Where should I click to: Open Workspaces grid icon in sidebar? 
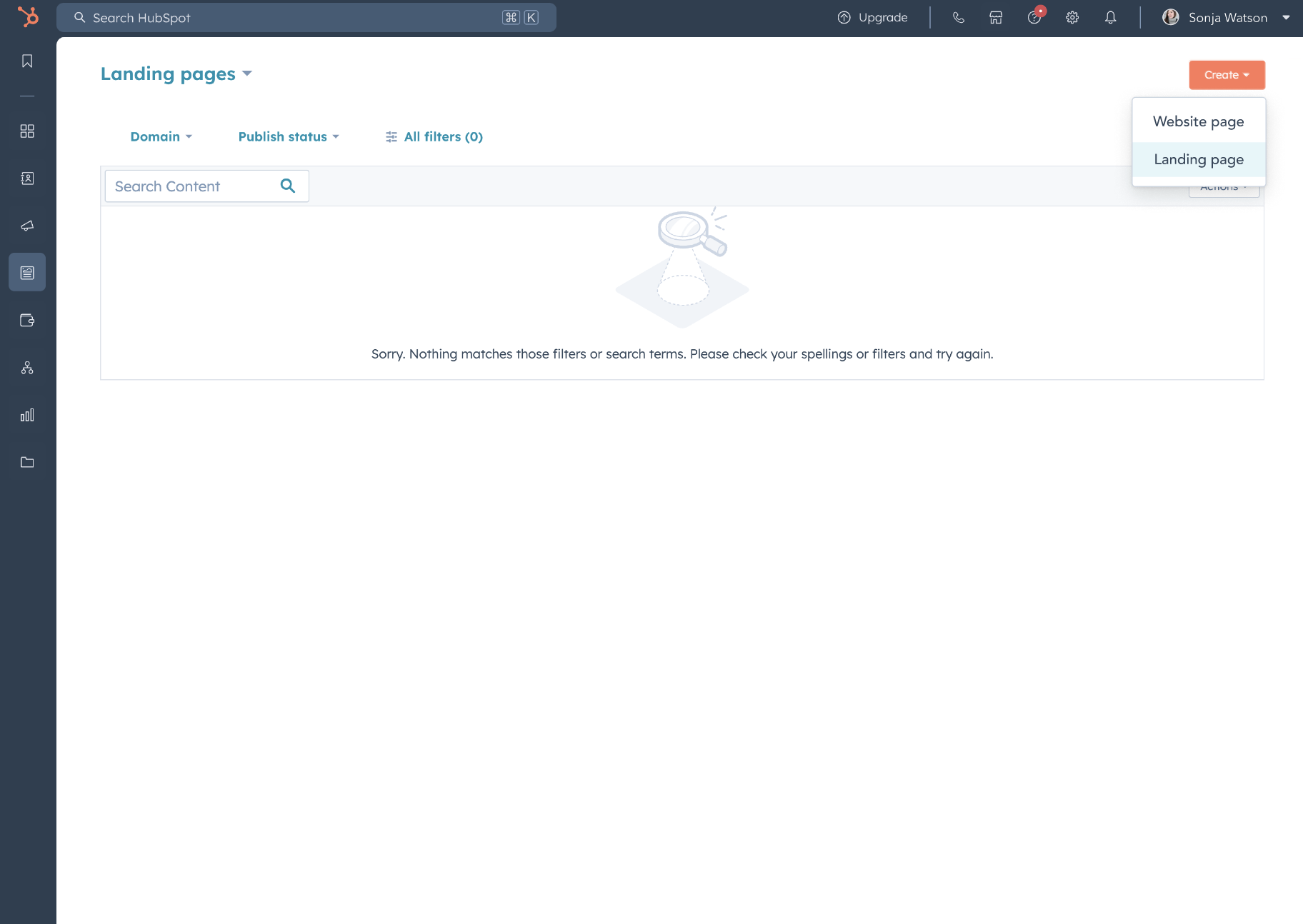click(27, 131)
